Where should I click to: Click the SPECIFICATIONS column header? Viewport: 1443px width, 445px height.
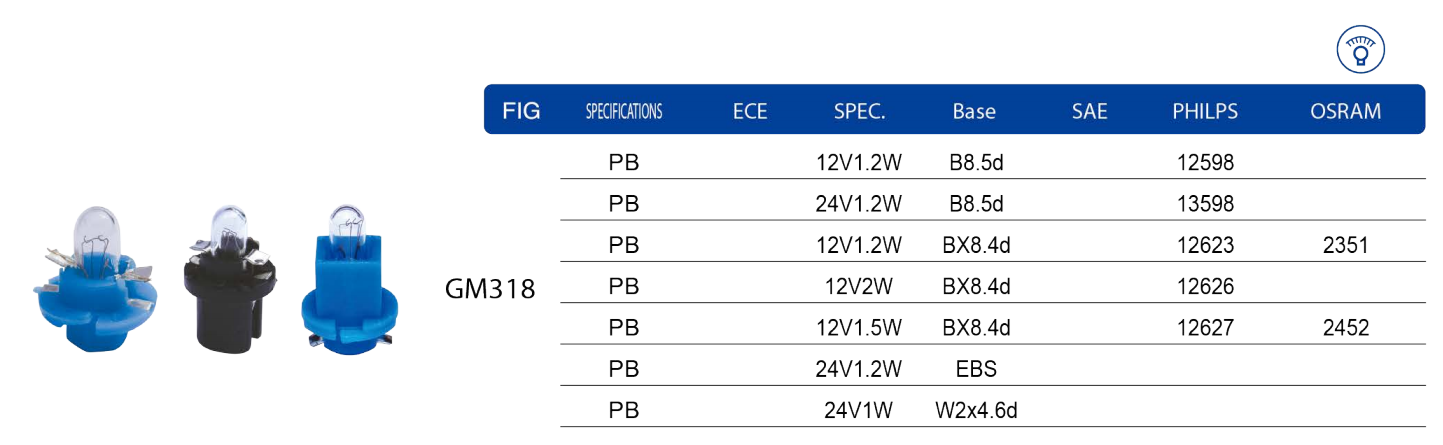pos(624,111)
